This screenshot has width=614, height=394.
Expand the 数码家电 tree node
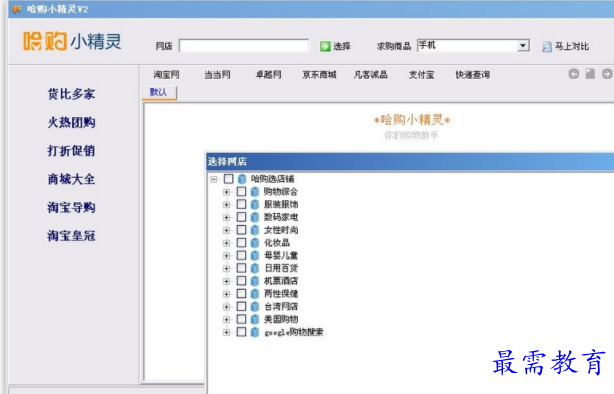pyautogui.click(x=226, y=217)
